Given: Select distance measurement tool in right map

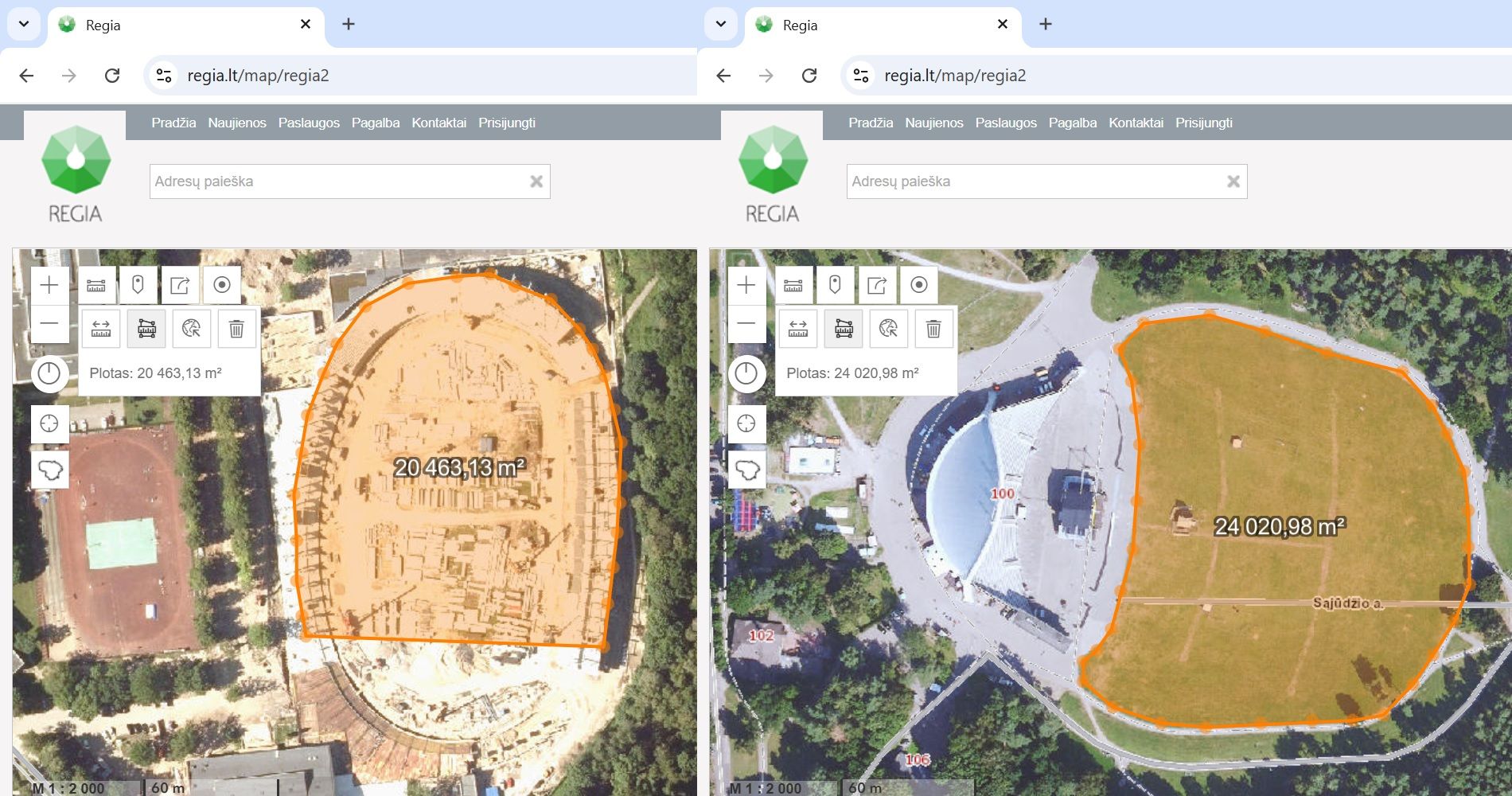Looking at the screenshot, I should pyautogui.click(x=798, y=329).
